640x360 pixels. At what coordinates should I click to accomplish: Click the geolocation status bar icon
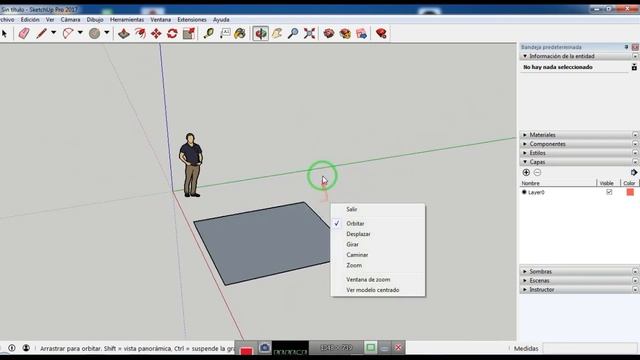[x=12, y=348]
